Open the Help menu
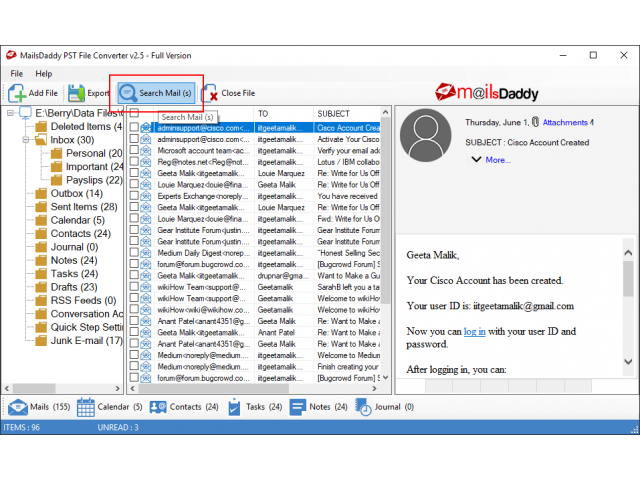 point(44,74)
